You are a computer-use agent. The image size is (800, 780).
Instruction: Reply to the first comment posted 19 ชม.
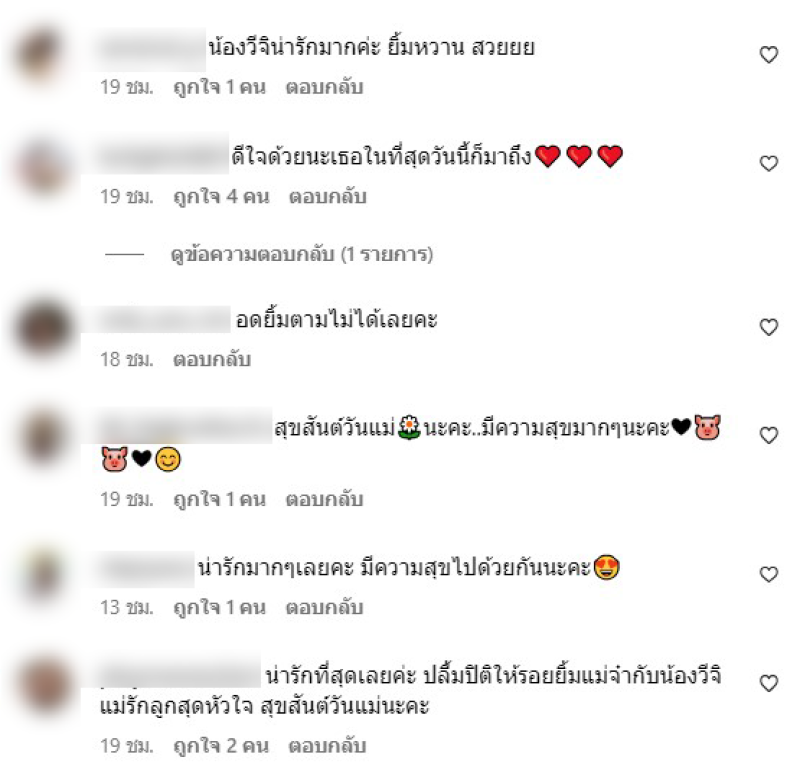pyautogui.click(x=324, y=87)
